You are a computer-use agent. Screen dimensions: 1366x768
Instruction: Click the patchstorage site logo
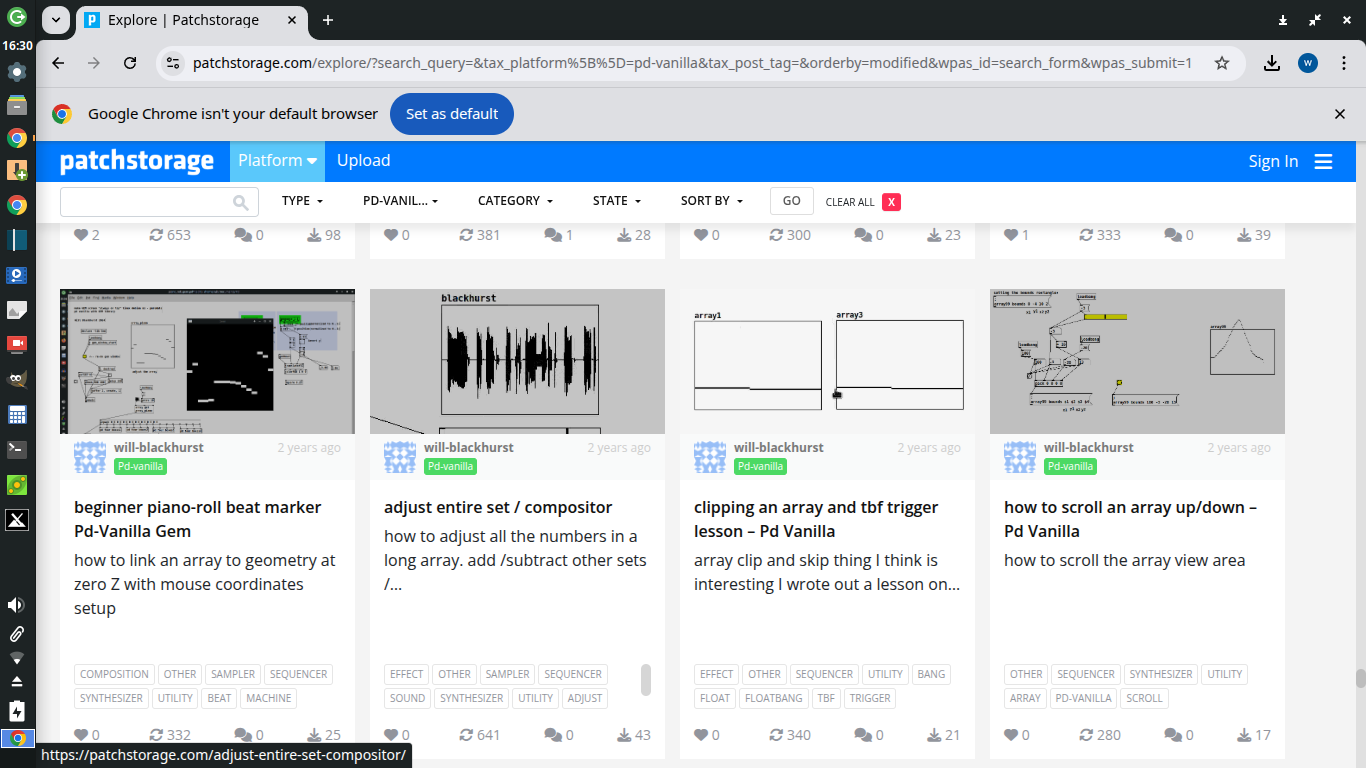(138, 161)
